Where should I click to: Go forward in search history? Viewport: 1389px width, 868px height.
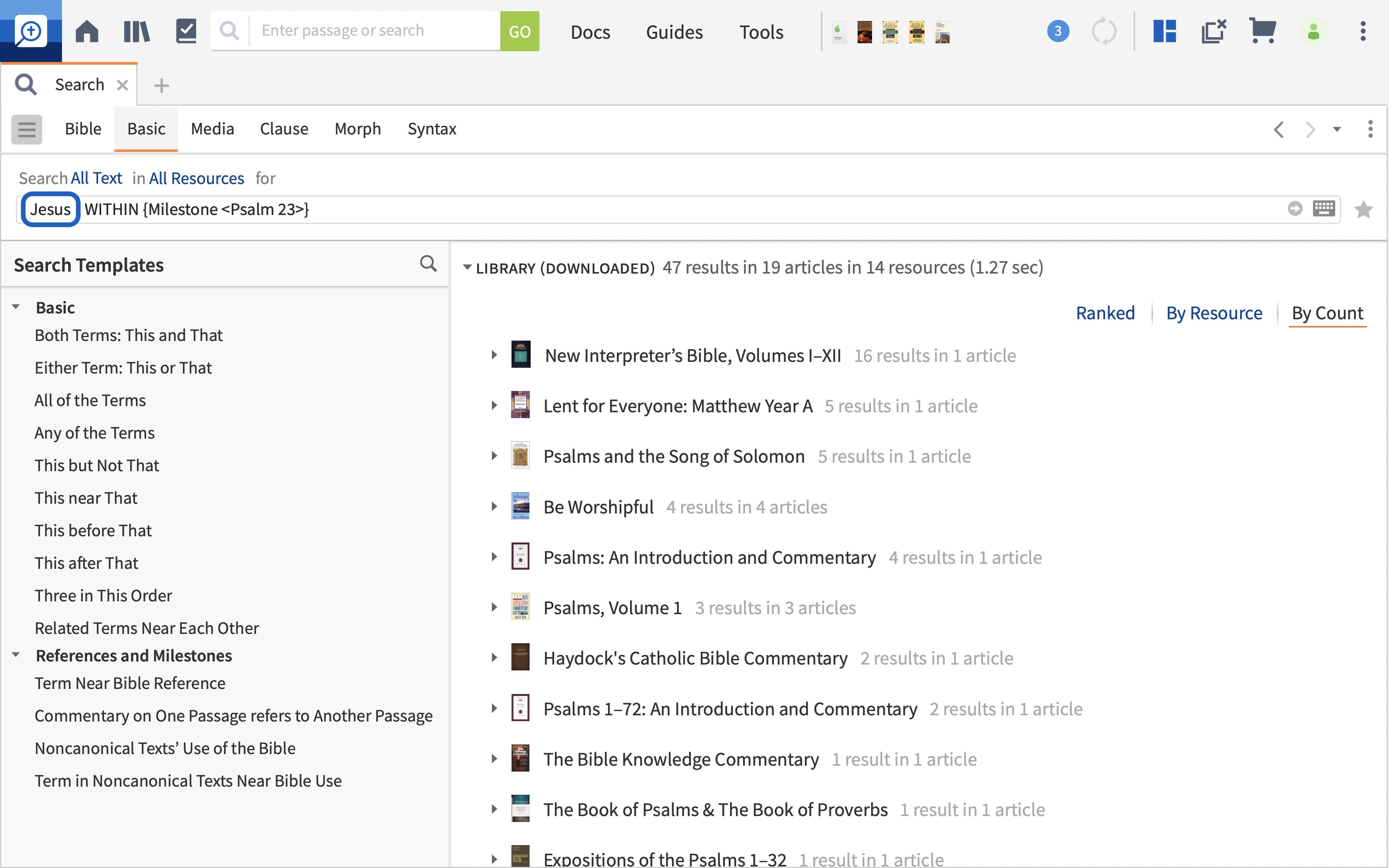click(x=1310, y=129)
